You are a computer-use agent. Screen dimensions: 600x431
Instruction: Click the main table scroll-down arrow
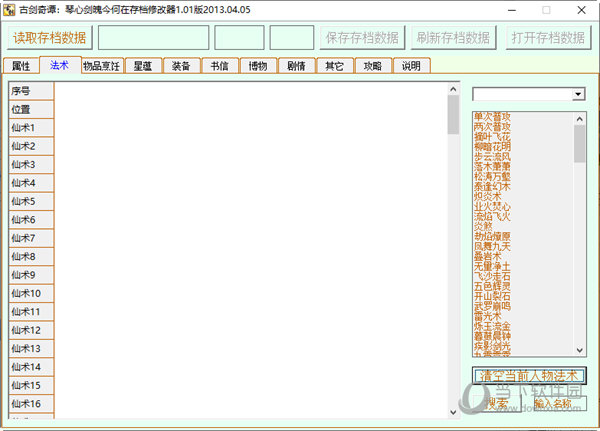pos(453,412)
